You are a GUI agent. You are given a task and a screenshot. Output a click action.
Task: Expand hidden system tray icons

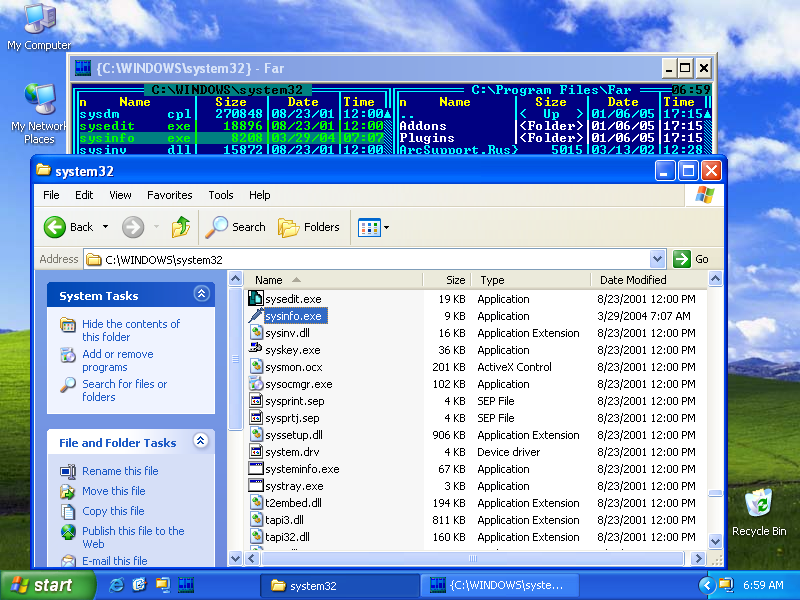707,585
